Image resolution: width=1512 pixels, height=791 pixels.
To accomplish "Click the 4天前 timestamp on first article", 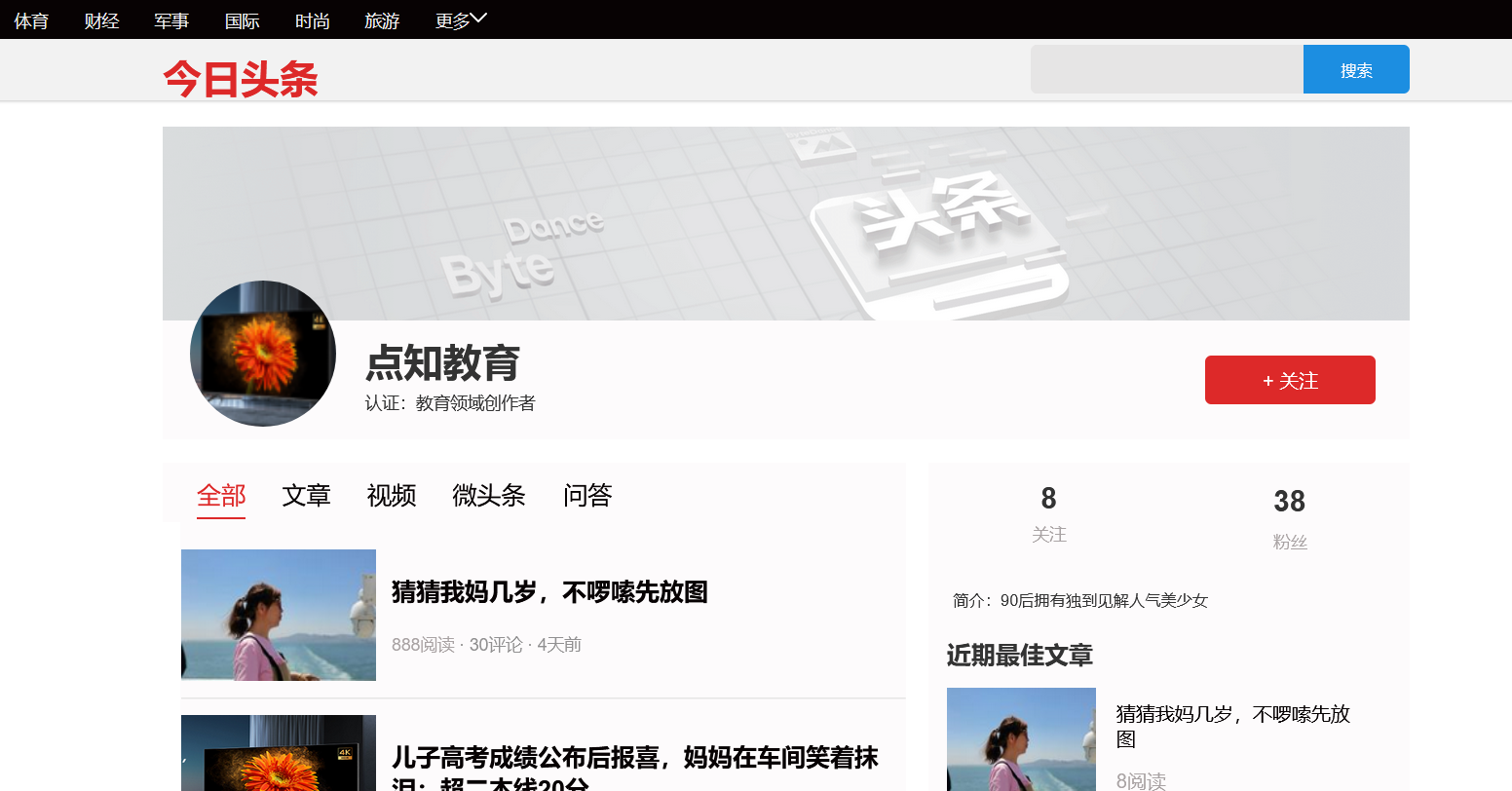I will [x=559, y=645].
